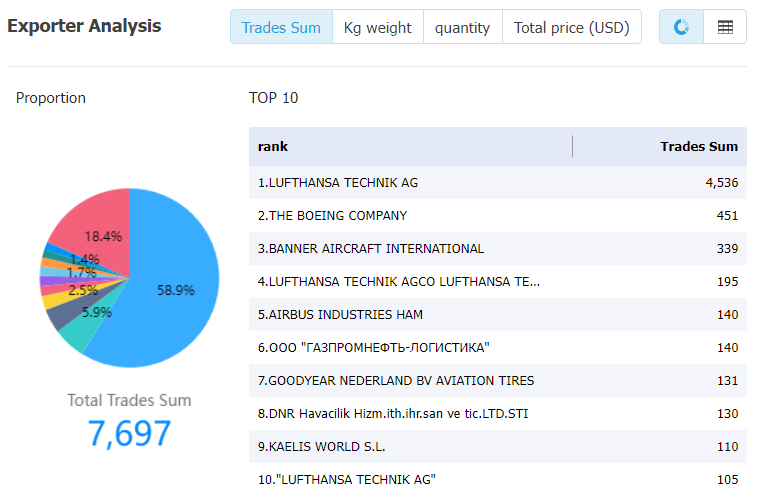
Task: Select row 9.KAELIS WORLD S.L.
Action: point(498,447)
